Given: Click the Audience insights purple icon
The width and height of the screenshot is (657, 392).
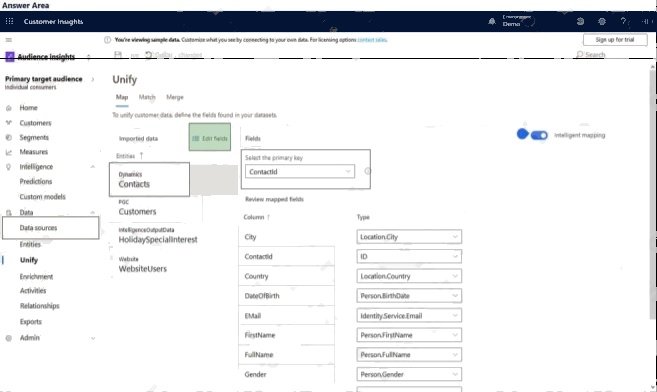Looking at the screenshot, I should (x=10, y=57).
